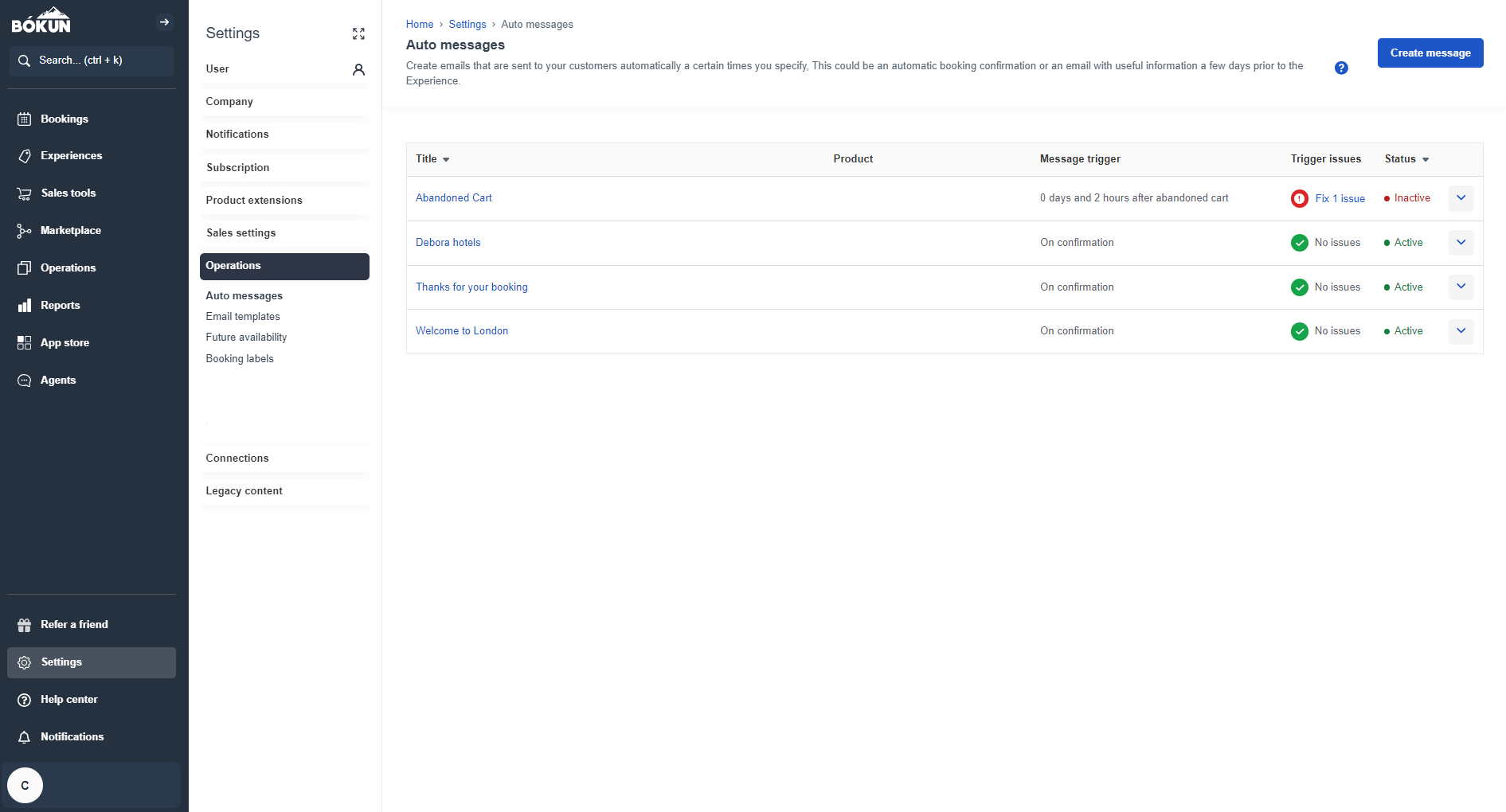The image size is (1506, 812).
Task: Open Notifications bell in the sidebar
Action: pos(24,736)
